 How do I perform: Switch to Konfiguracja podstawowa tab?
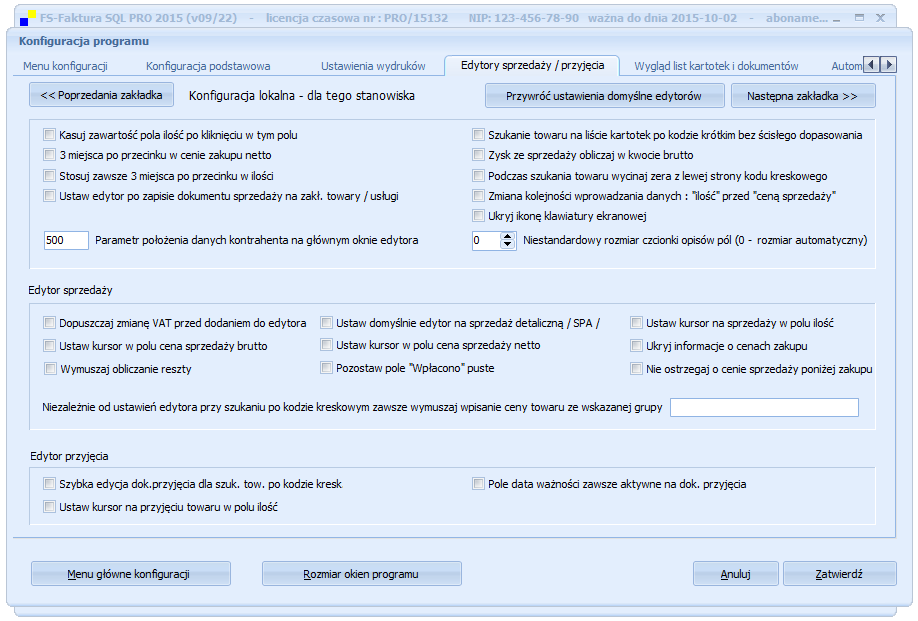coord(208,66)
